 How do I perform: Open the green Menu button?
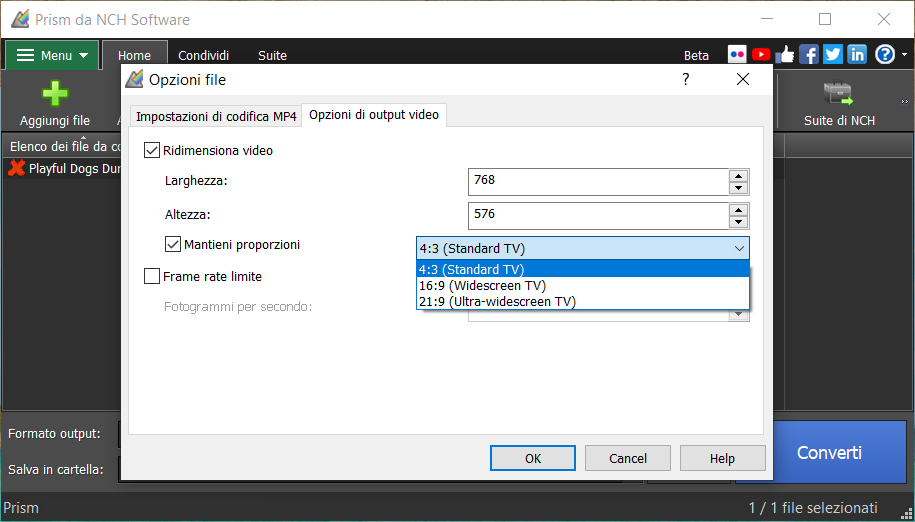tap(52, 55)
